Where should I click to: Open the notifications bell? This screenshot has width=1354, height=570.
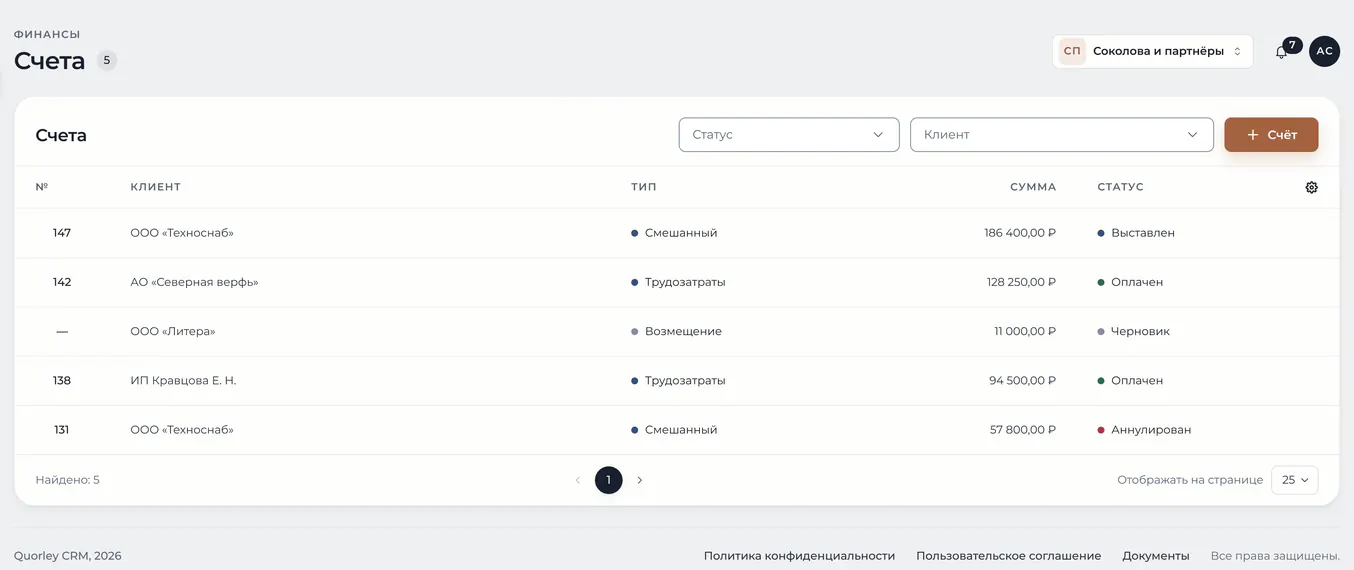1281,52
